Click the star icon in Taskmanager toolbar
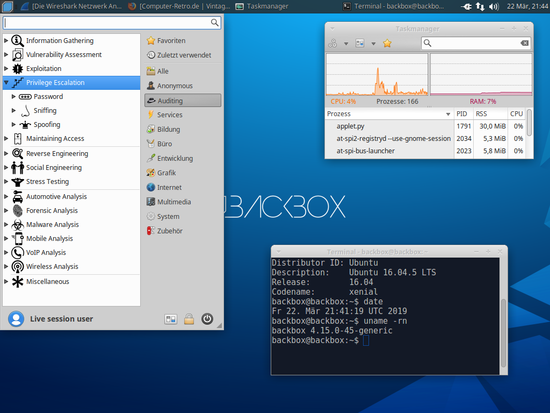550x413 pixels. tap(387, 43)
